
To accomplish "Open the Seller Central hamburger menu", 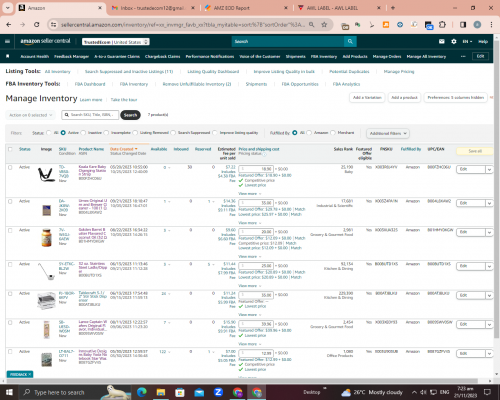I will pos(7,41).
